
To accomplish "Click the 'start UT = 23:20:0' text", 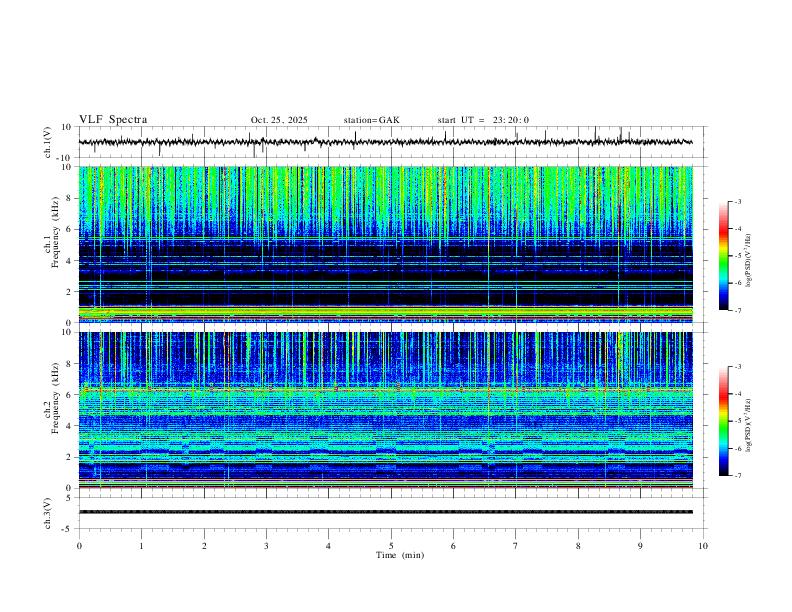I will pyautogui.click(x=483, y=120).
